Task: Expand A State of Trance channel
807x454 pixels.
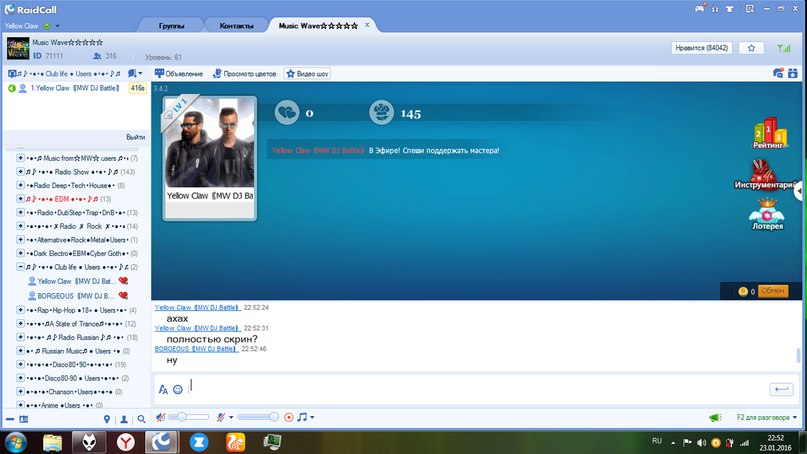Action: [x=20, y=323]
